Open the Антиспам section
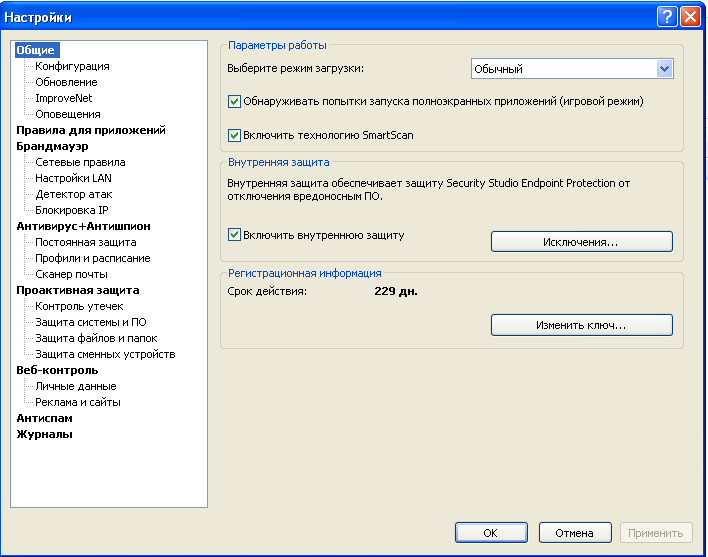708x557 pixels. (x=44, y=418)
